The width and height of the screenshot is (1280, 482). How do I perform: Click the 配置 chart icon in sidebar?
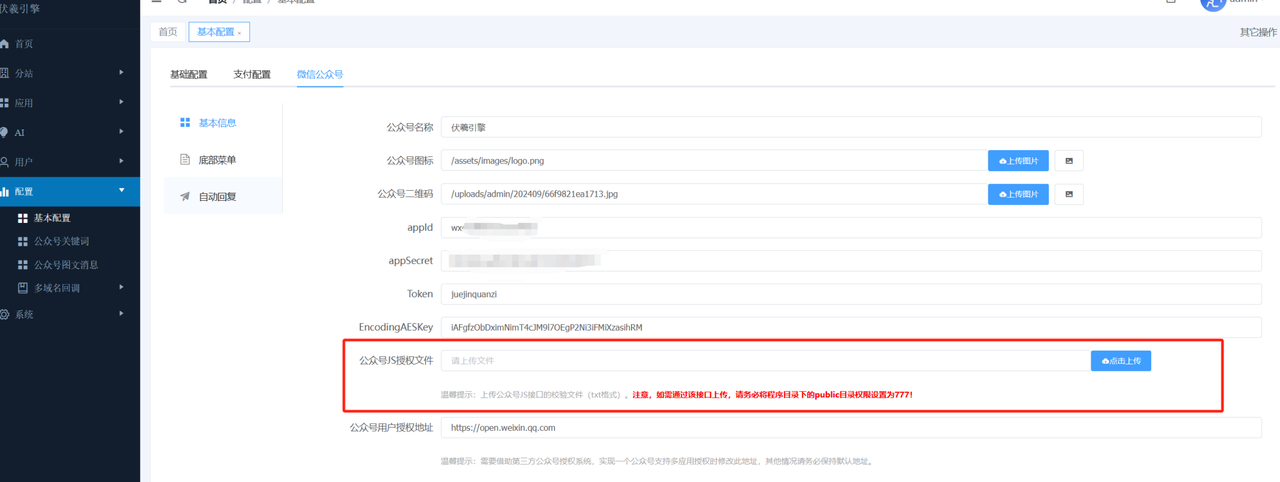pos(5,191)
